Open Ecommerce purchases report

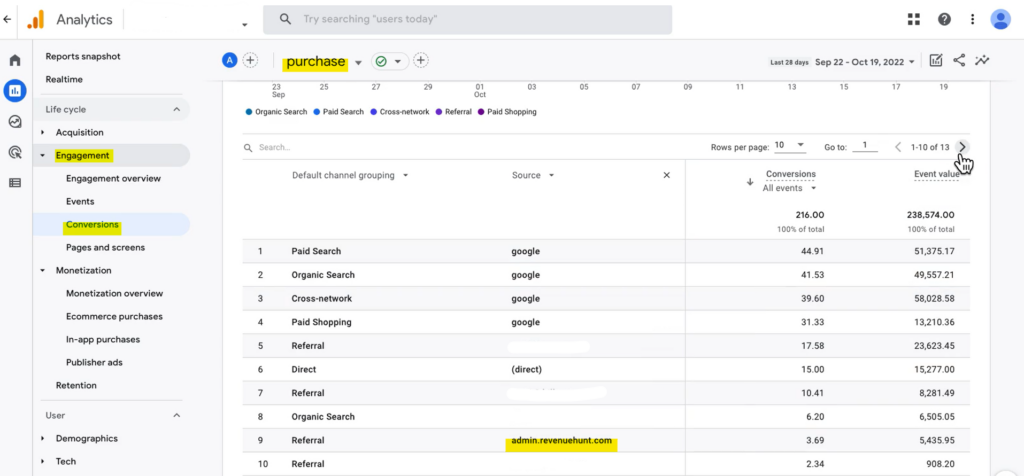114,317
